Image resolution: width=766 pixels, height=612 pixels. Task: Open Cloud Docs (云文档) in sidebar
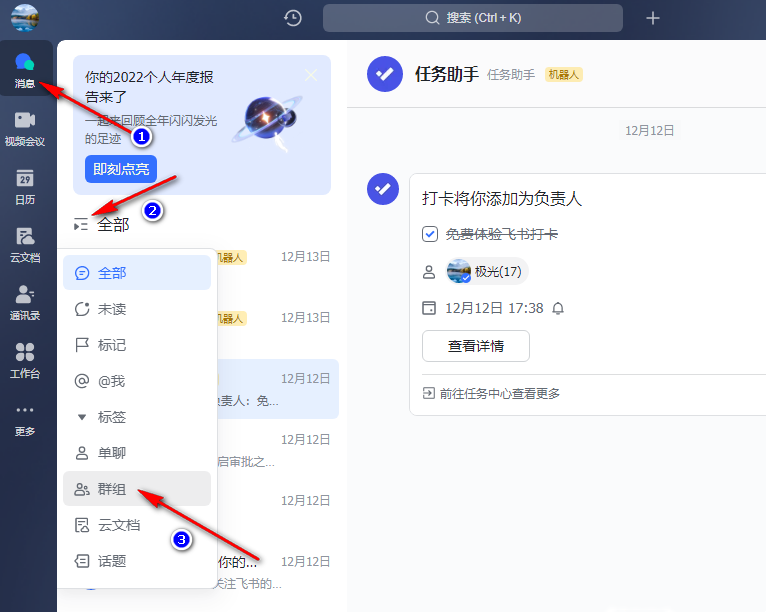25,243
